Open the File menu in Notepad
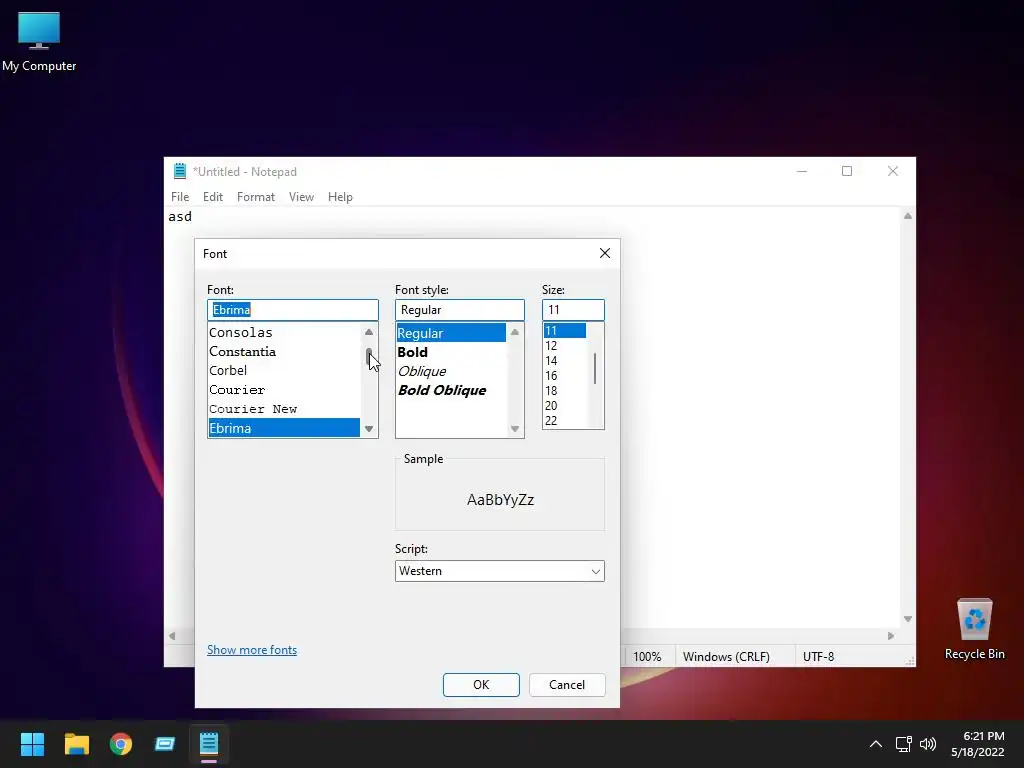1024x768 pixels. [180, 197]
